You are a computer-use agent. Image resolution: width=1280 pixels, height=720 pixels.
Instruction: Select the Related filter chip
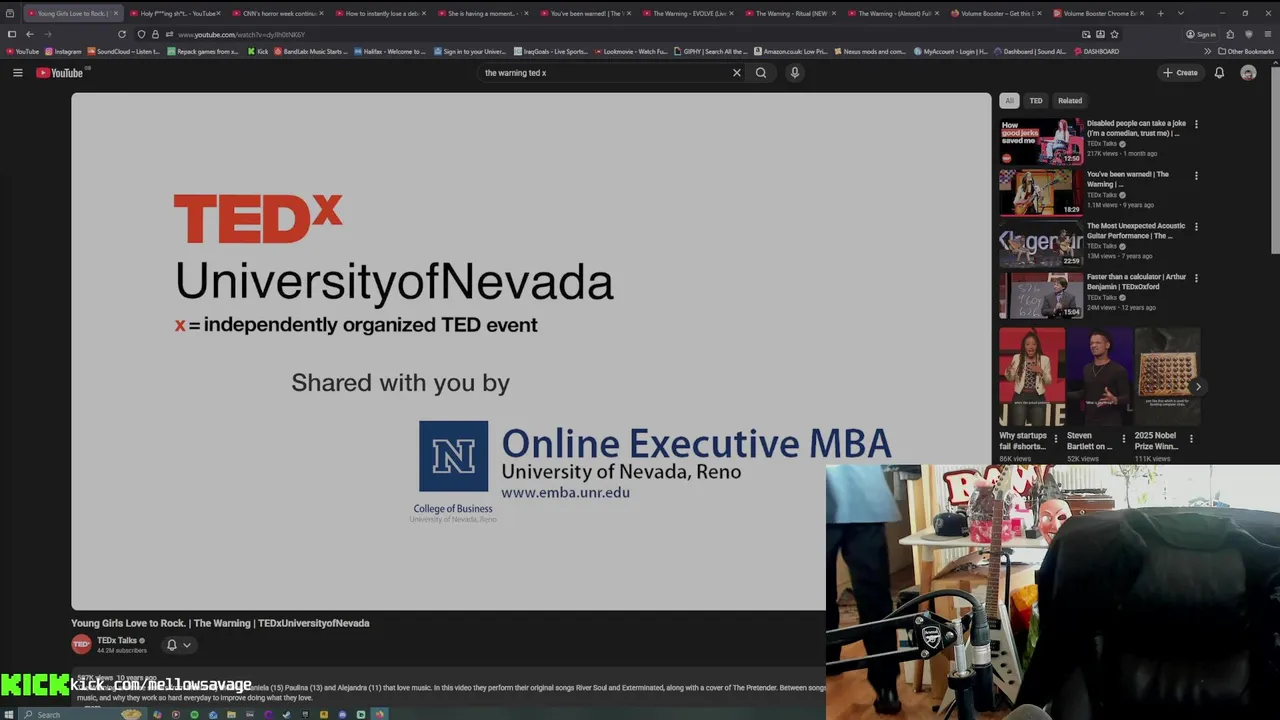(x=1070, y=100)
